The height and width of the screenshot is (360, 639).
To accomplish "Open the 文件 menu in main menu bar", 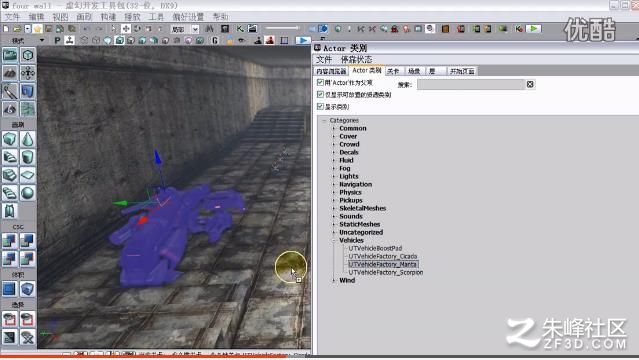I will pyautogui.click(x=12, y=17).
